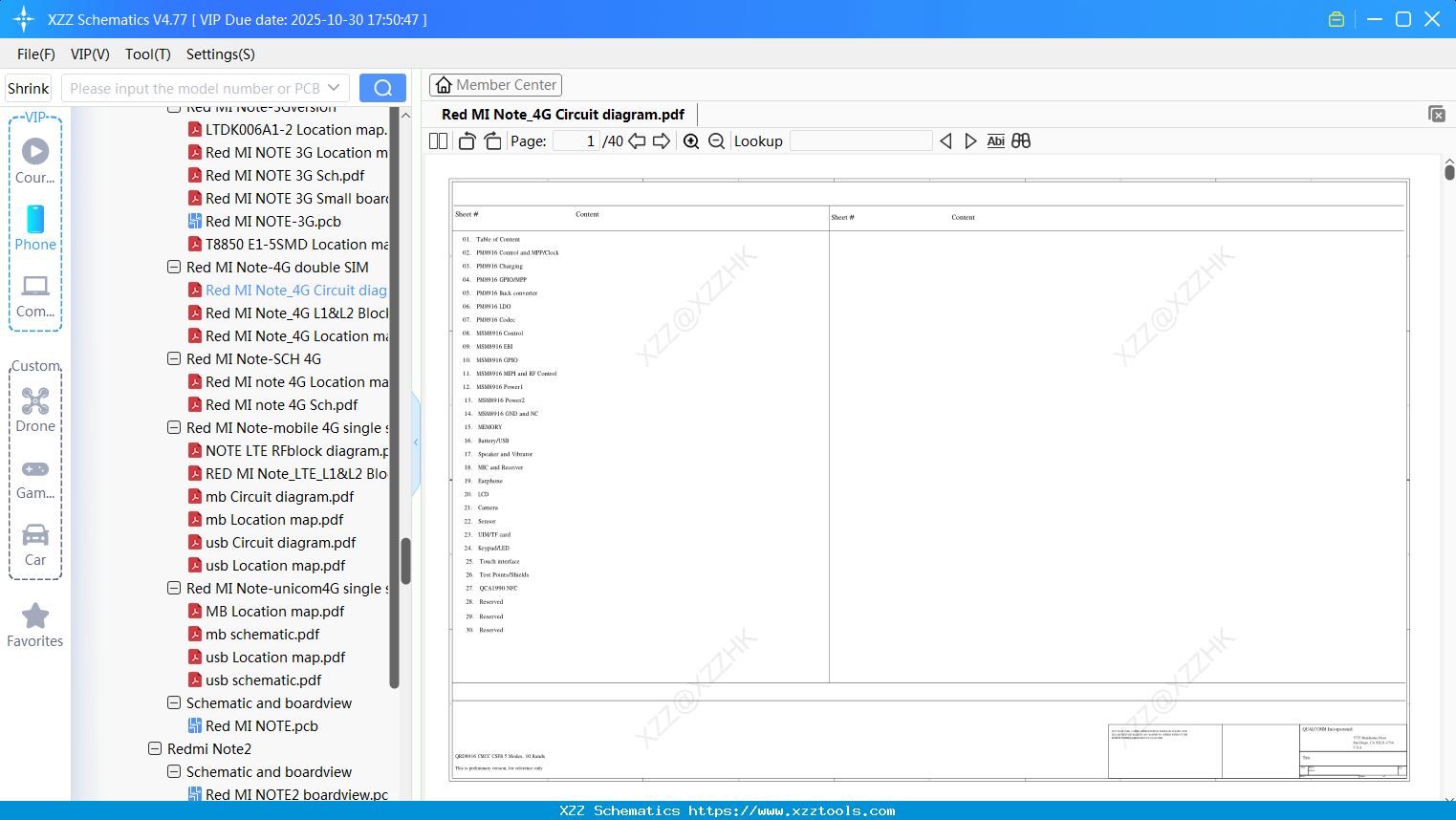Screen dimensions: 1456x820
Task: Open LTDK006A1-2 Location map file
Action: click(x=288, y=130)
